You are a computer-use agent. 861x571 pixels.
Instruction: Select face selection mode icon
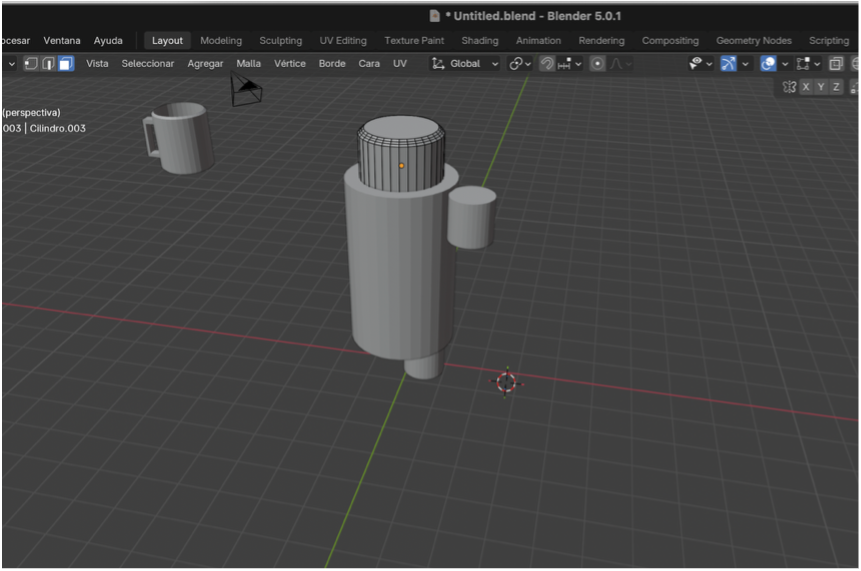66,63
